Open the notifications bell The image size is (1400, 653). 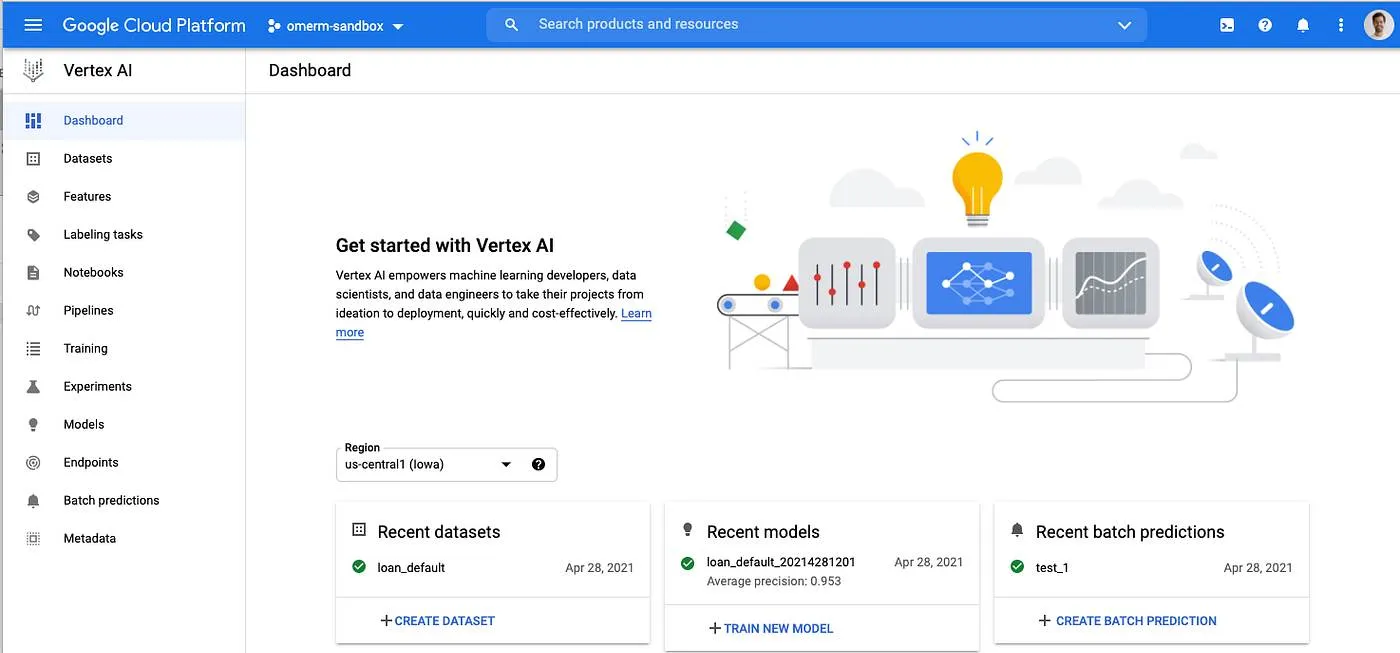pyautogui.click(x=1303, y=24)
